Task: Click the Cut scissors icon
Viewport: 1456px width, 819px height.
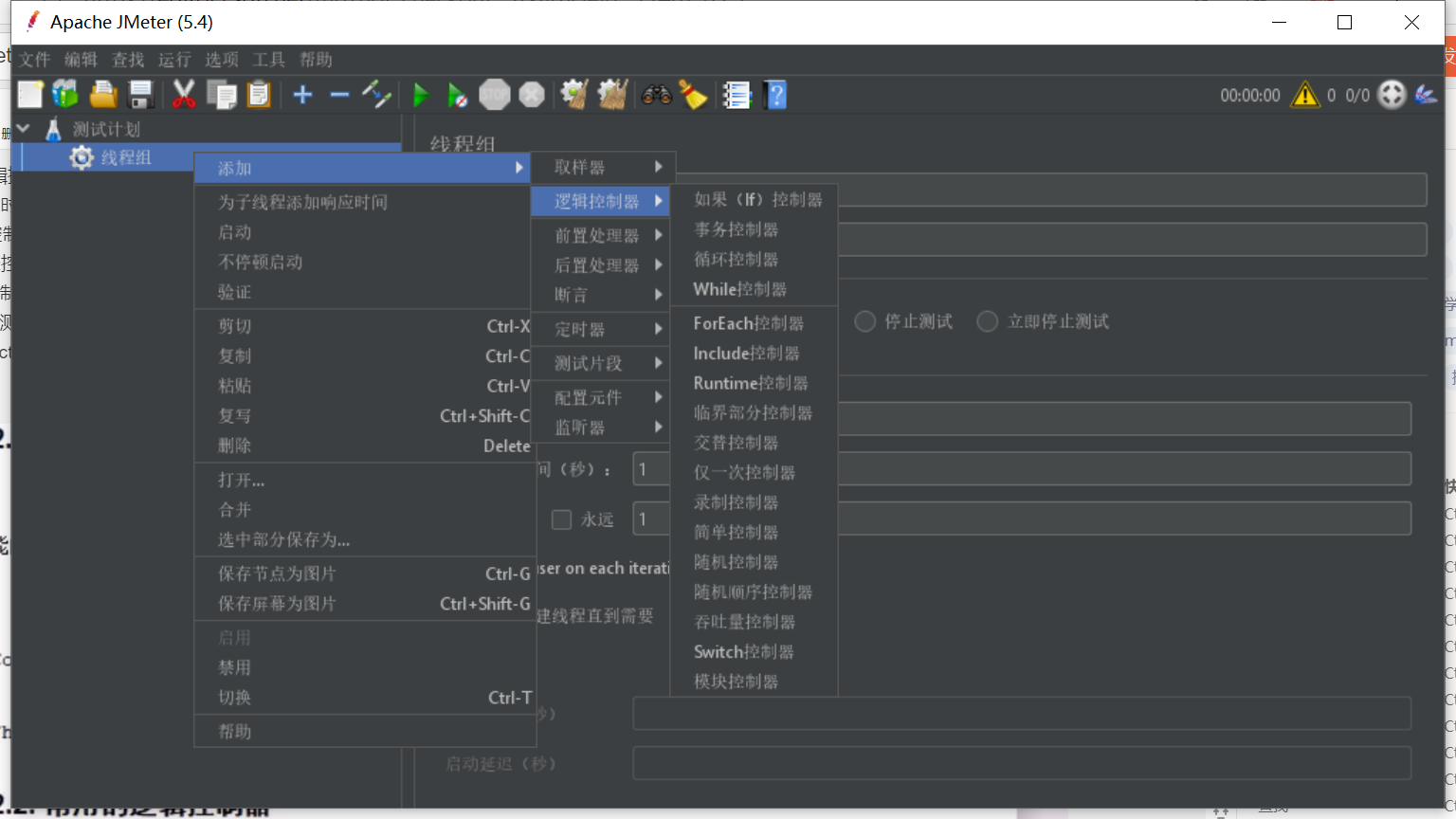Action: pyautogui.click(x=184, y=95)
